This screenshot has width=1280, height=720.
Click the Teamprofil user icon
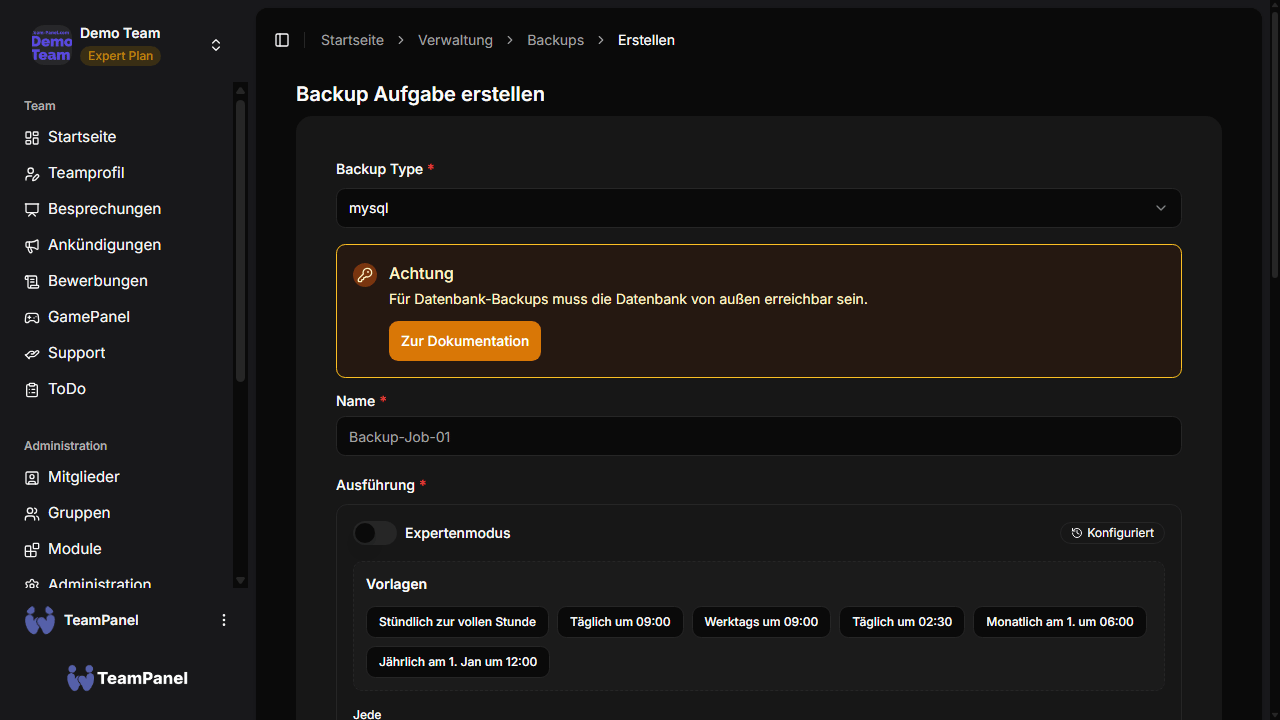(x=31, y=173)
